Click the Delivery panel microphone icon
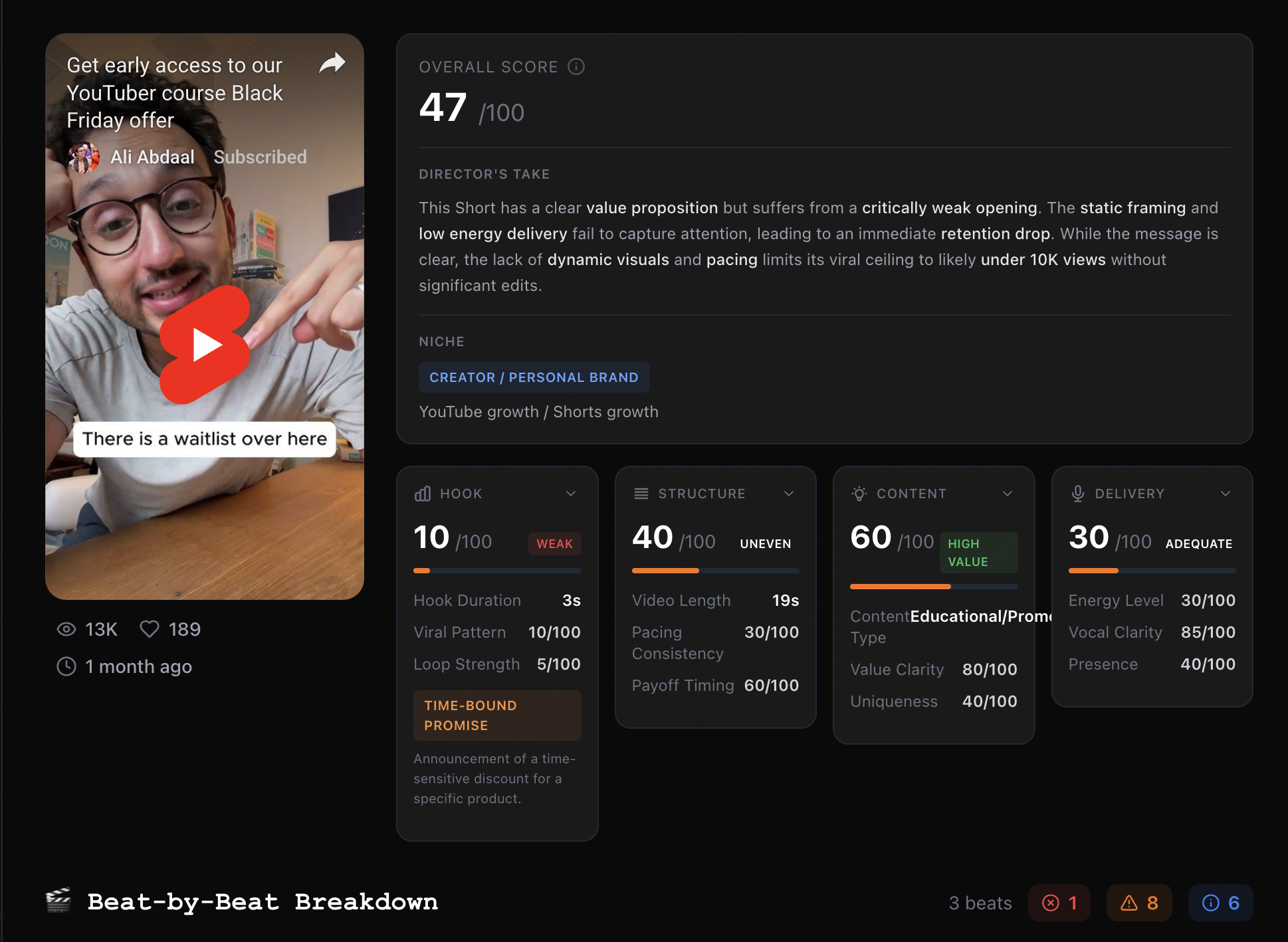1288x942 pixels. (1077, 493)
